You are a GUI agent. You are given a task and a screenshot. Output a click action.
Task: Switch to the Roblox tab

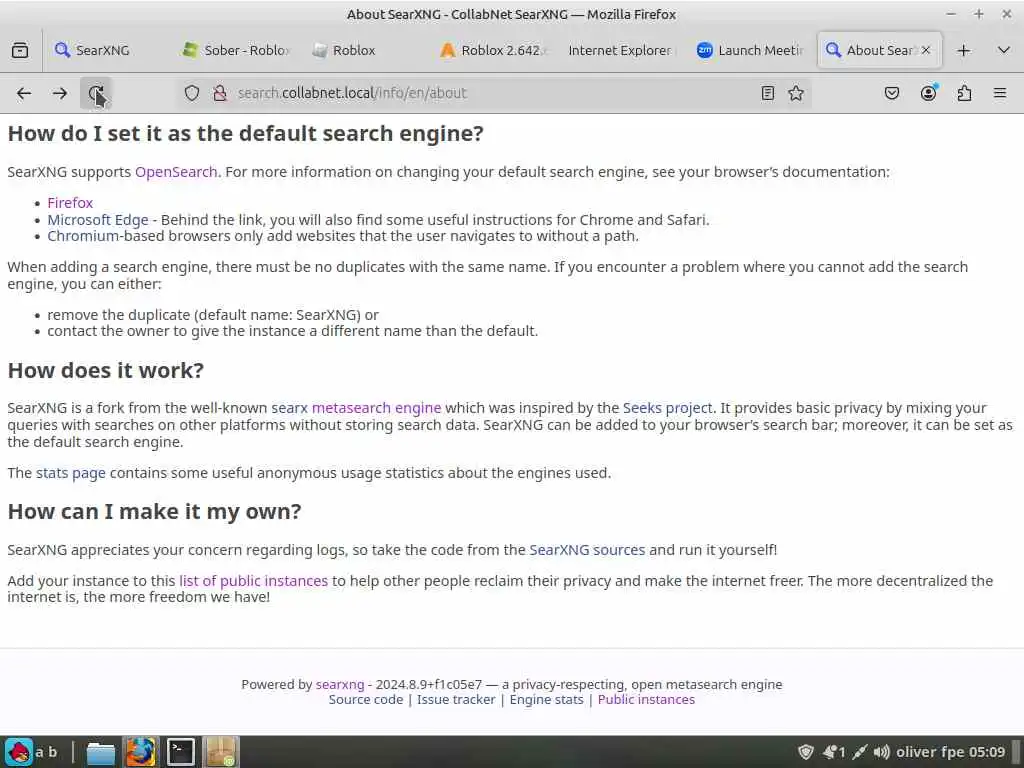pyautogui.click(x=366, y=50)
